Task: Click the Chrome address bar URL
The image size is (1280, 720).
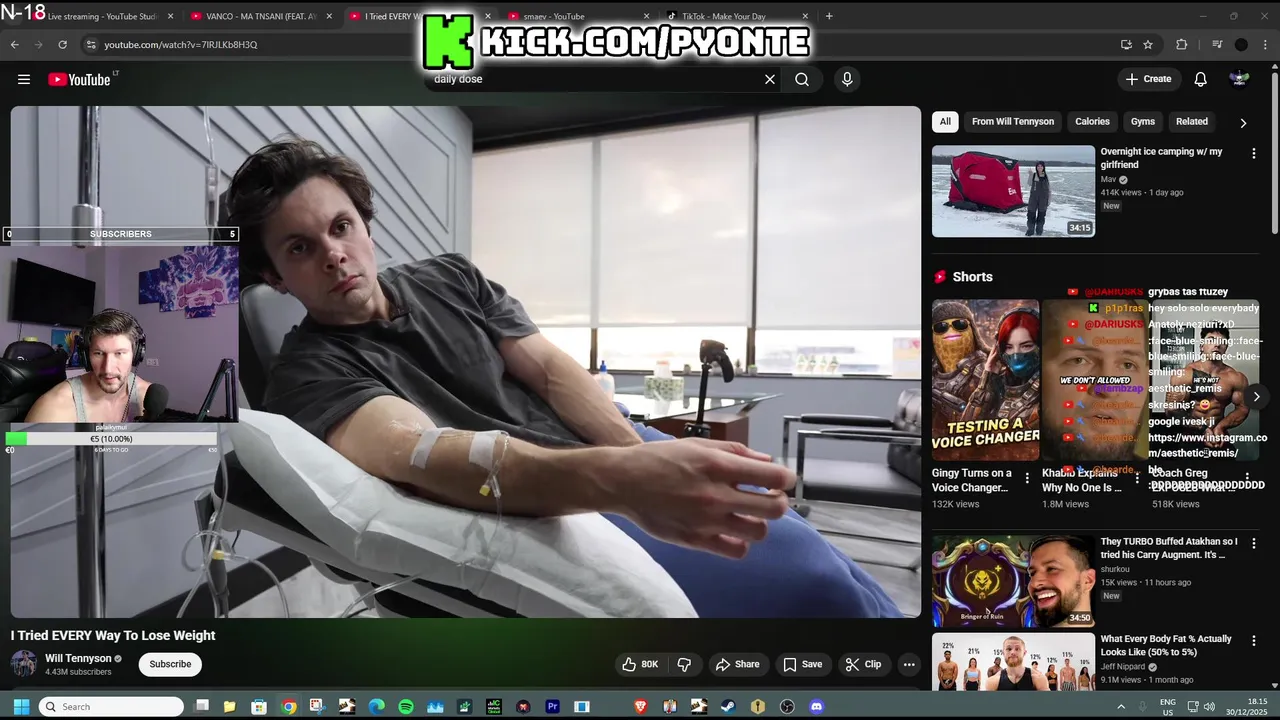Action: click(x=181, y=44)
